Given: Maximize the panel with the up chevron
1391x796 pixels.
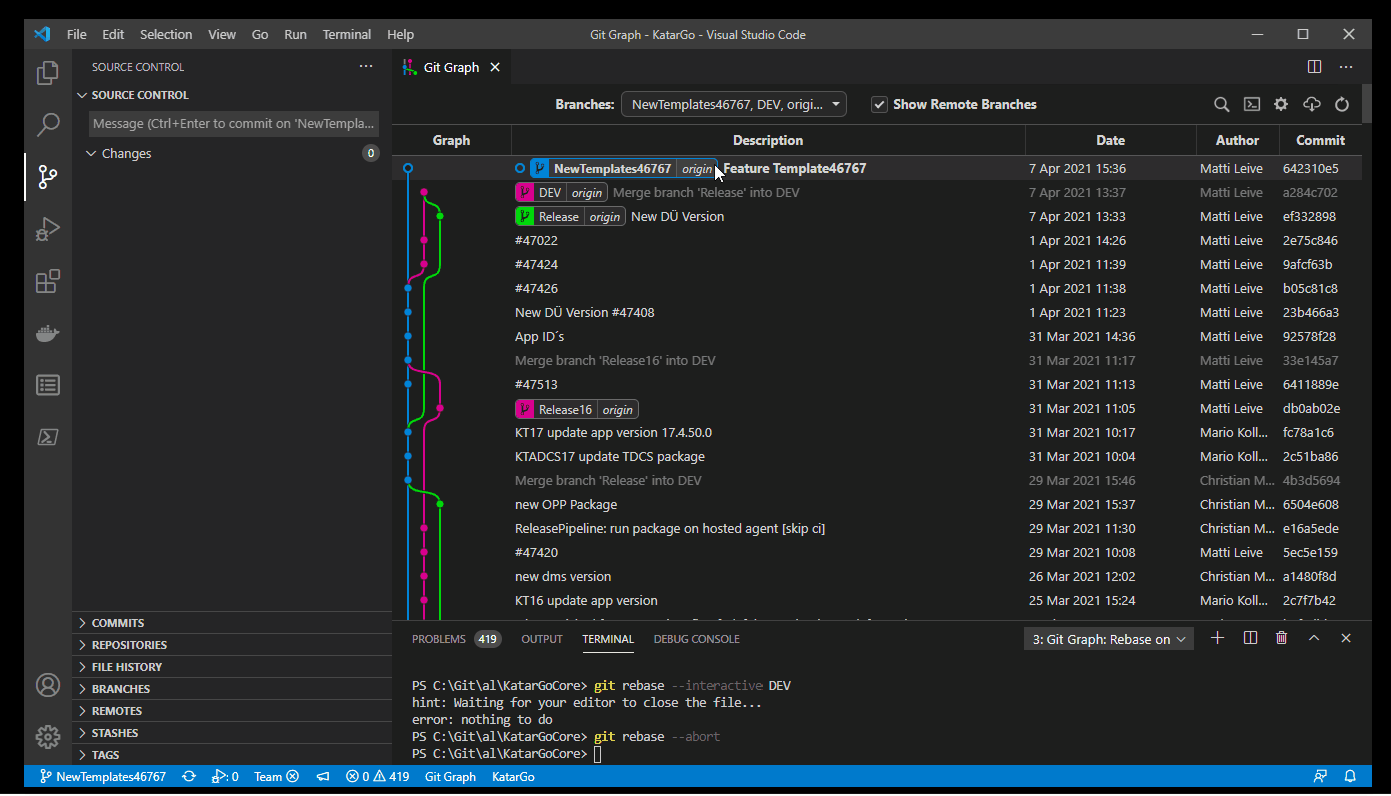Looking at the screenshot, I should [1314, 638].
